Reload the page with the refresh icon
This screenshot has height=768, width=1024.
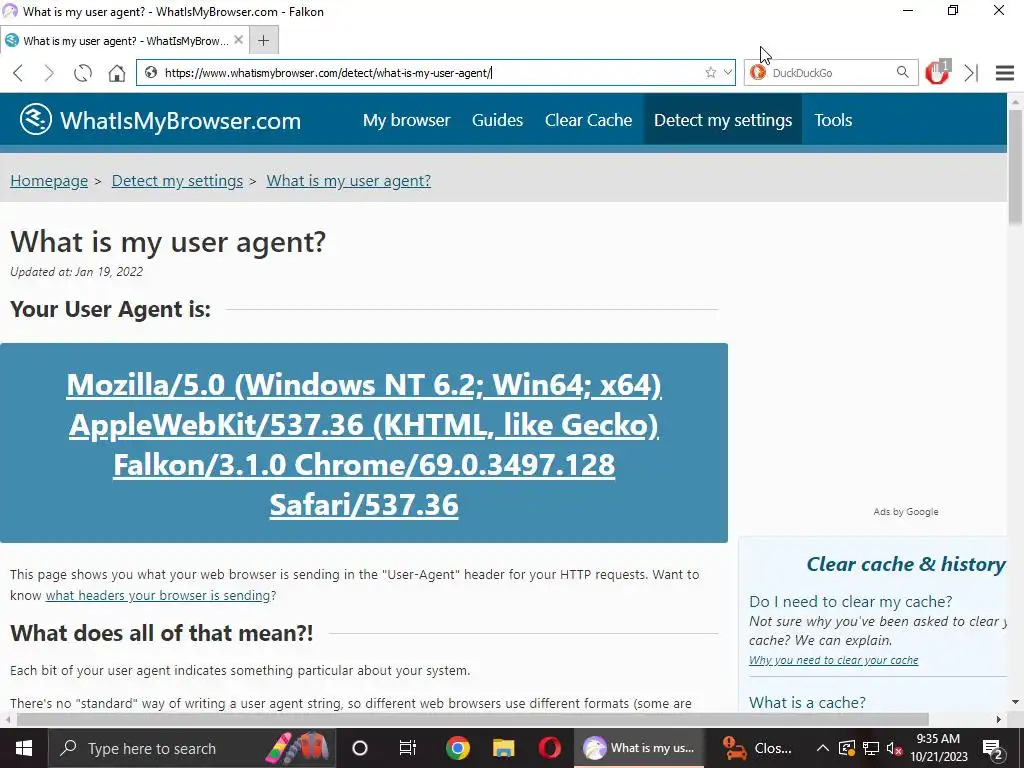[83, 73]
